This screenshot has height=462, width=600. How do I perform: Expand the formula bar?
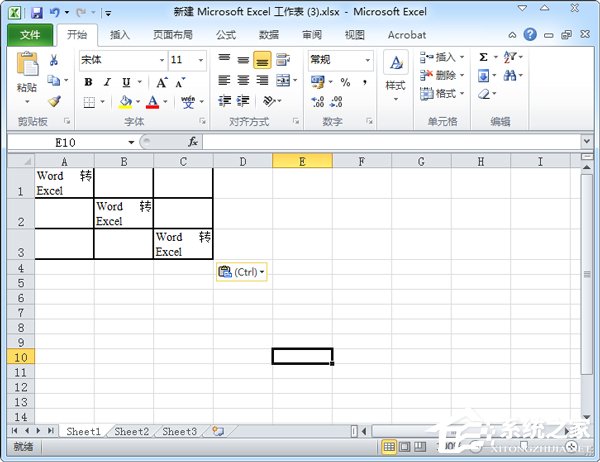pyautogui.click(x=587, y=141)
